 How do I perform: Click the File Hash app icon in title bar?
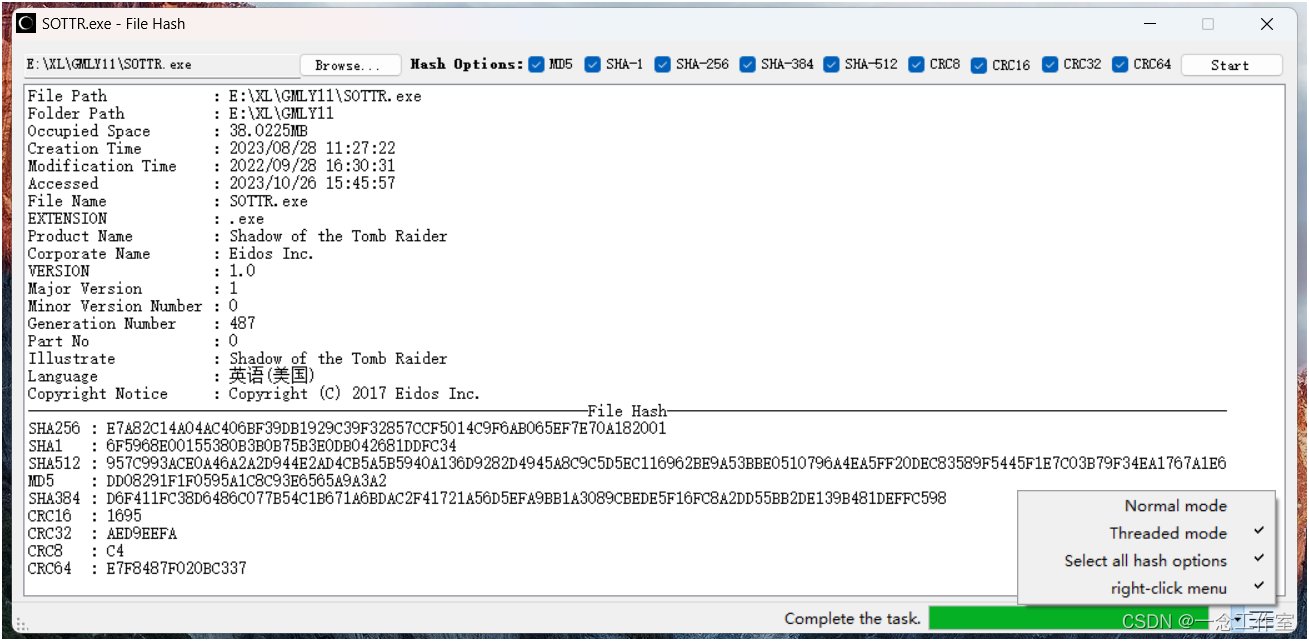coord(26,24)
